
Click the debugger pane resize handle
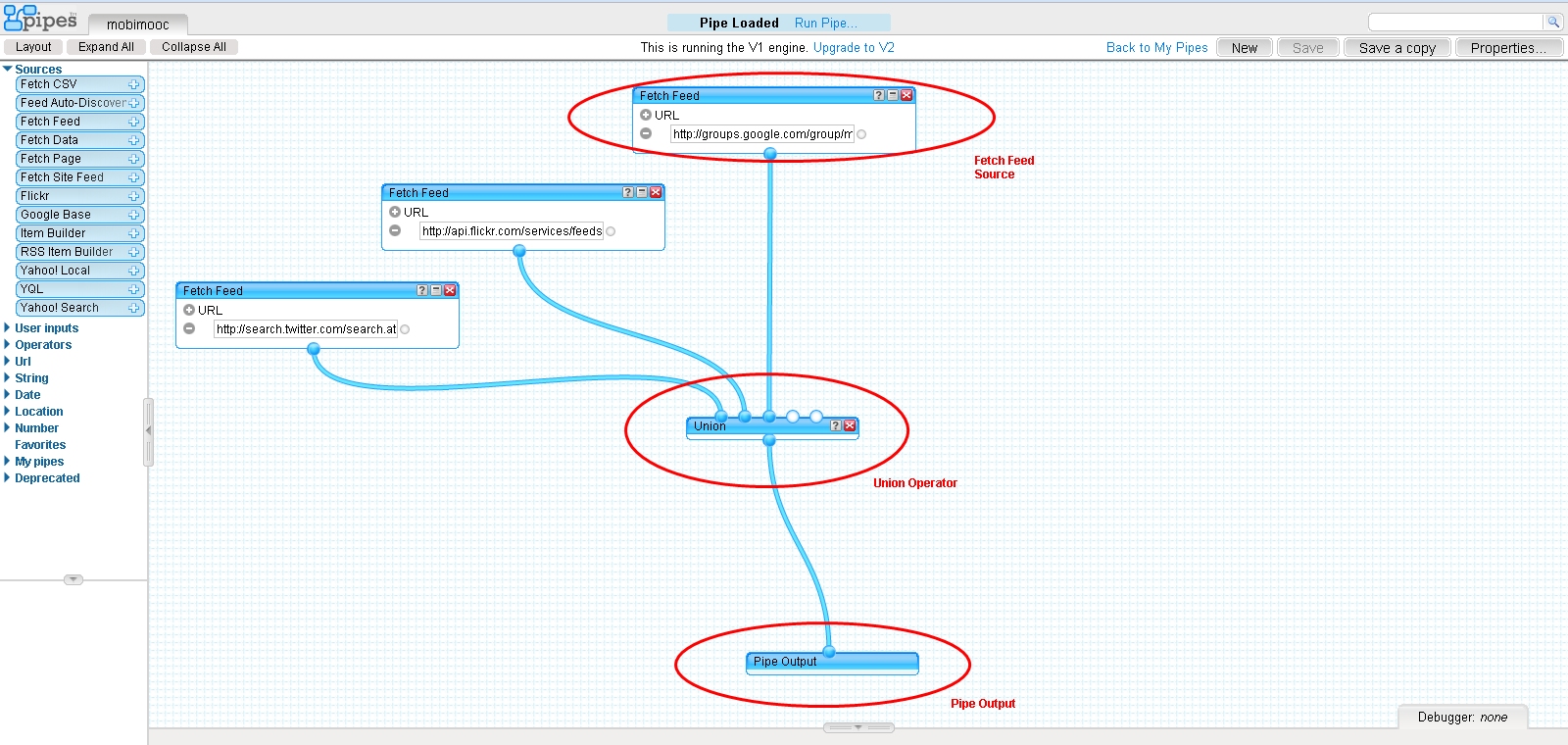[858, 727]
